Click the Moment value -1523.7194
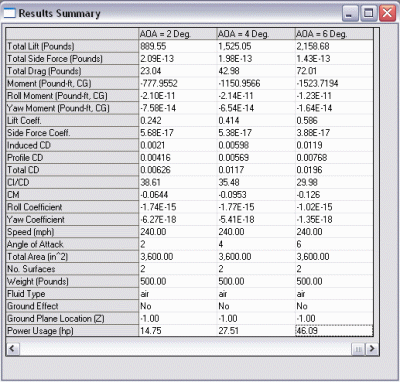Screen dimensions: 400x382 334,83
